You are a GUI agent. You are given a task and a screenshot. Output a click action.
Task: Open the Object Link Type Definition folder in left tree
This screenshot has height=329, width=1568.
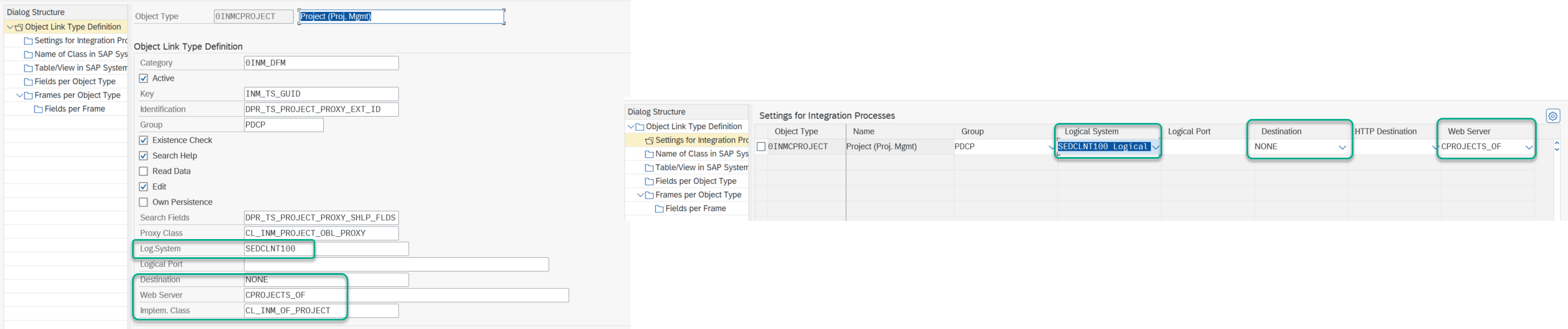(x=72, y=27)
